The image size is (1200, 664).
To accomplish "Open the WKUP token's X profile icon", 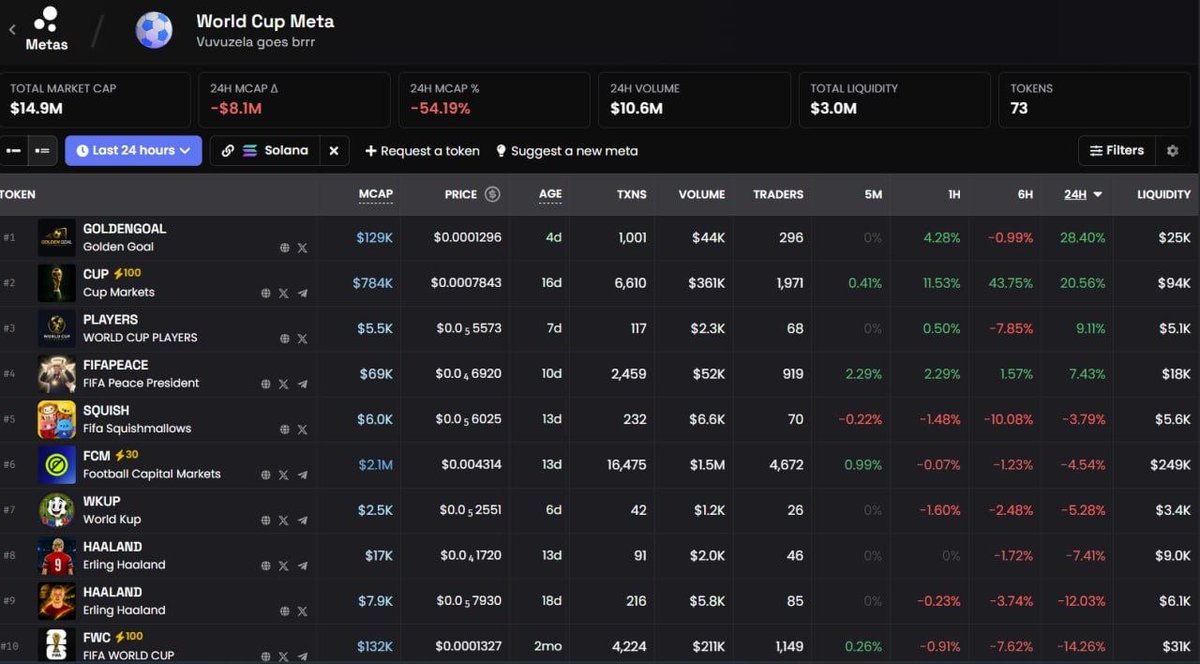I will coord(284,521).
